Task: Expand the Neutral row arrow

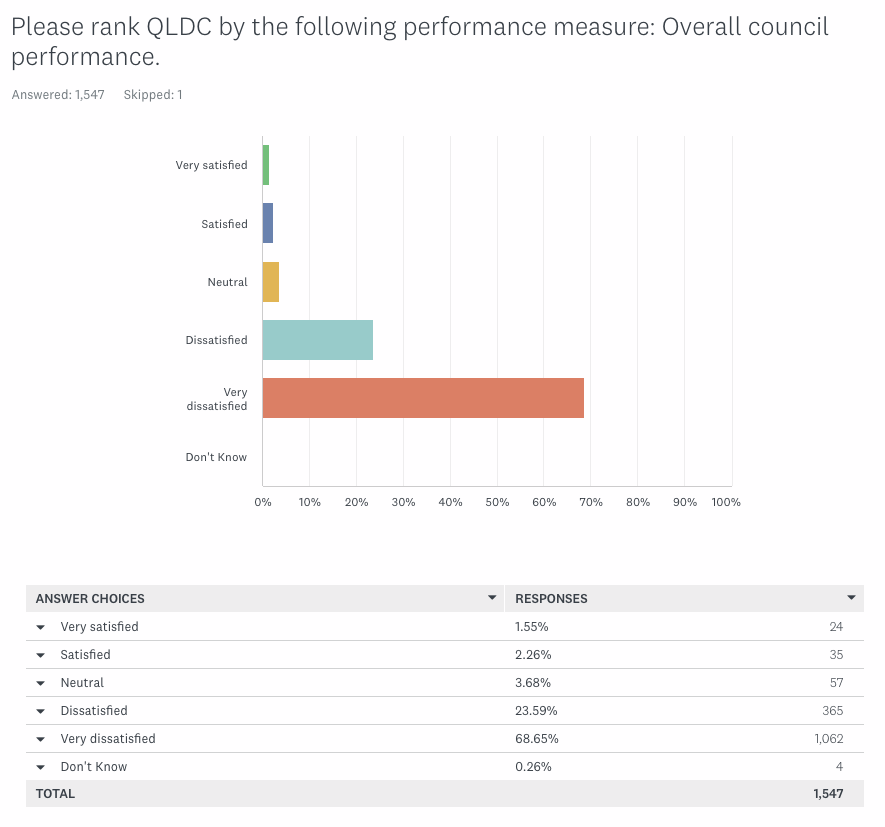Action: point(41,683)
